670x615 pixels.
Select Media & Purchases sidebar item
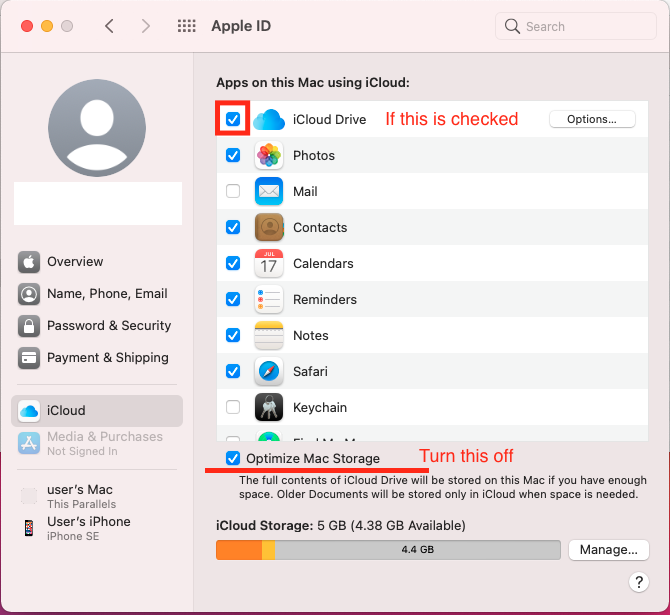97,443
